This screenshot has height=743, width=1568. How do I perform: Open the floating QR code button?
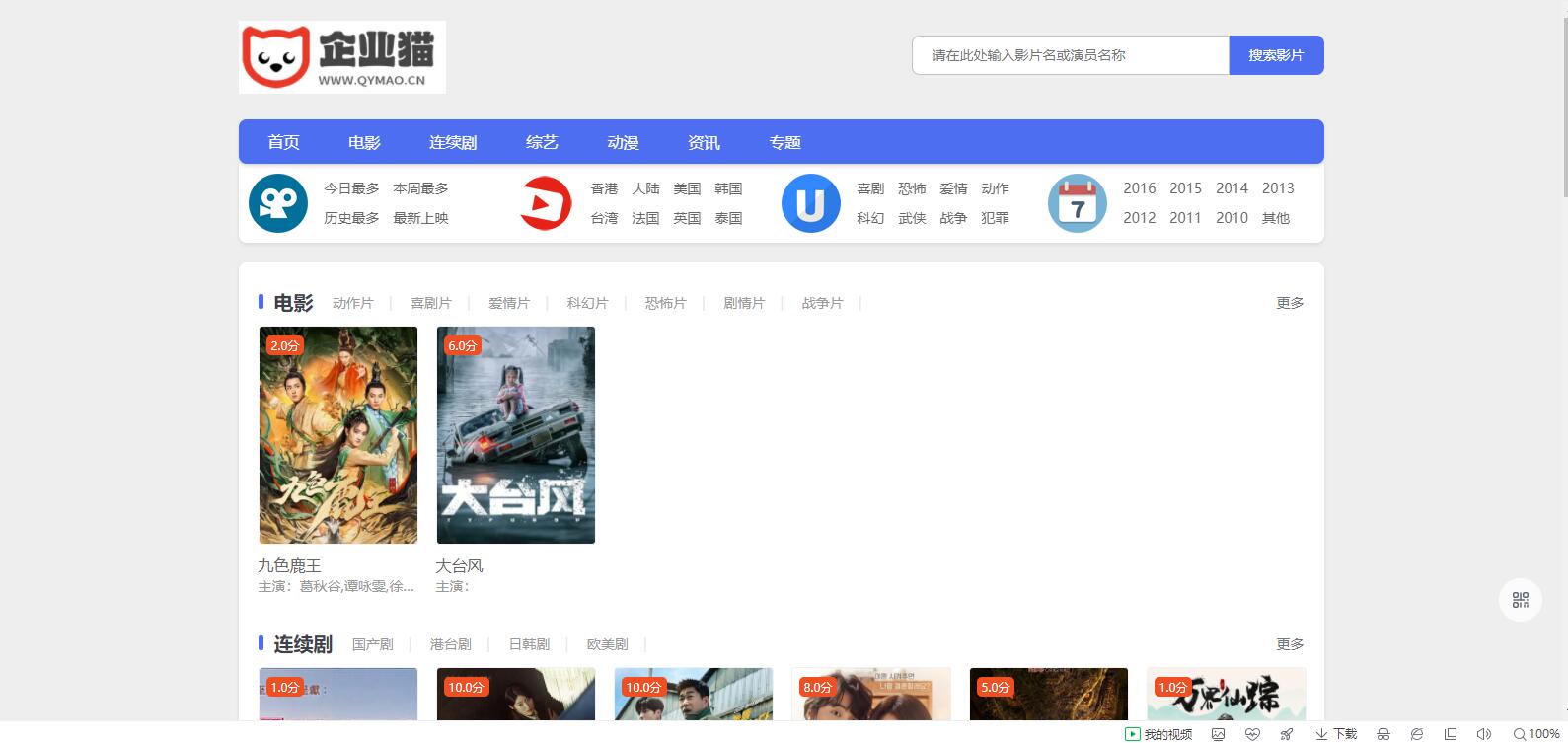click(x=1520, y=600)
